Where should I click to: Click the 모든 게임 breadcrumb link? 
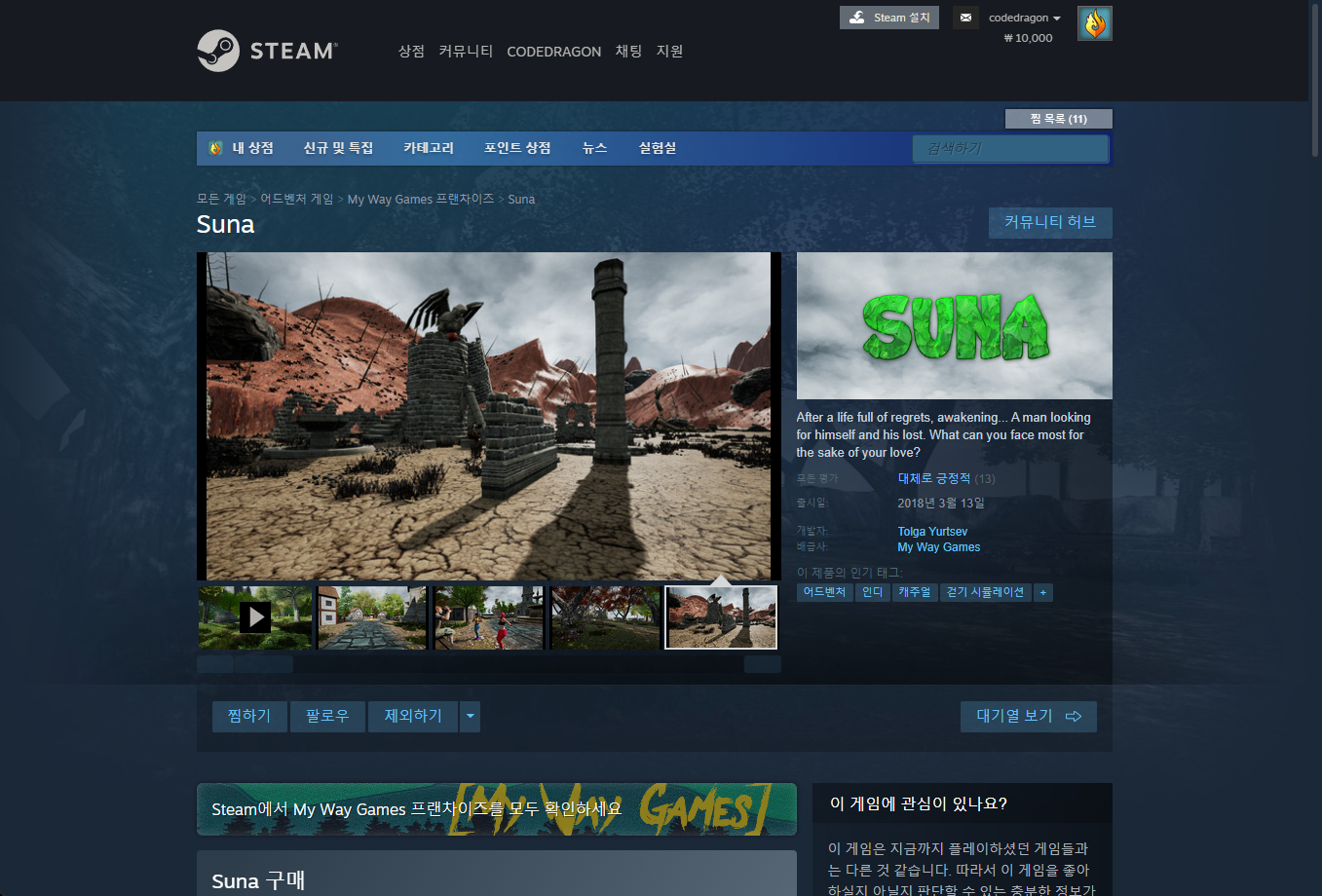(x=221, y=199)
